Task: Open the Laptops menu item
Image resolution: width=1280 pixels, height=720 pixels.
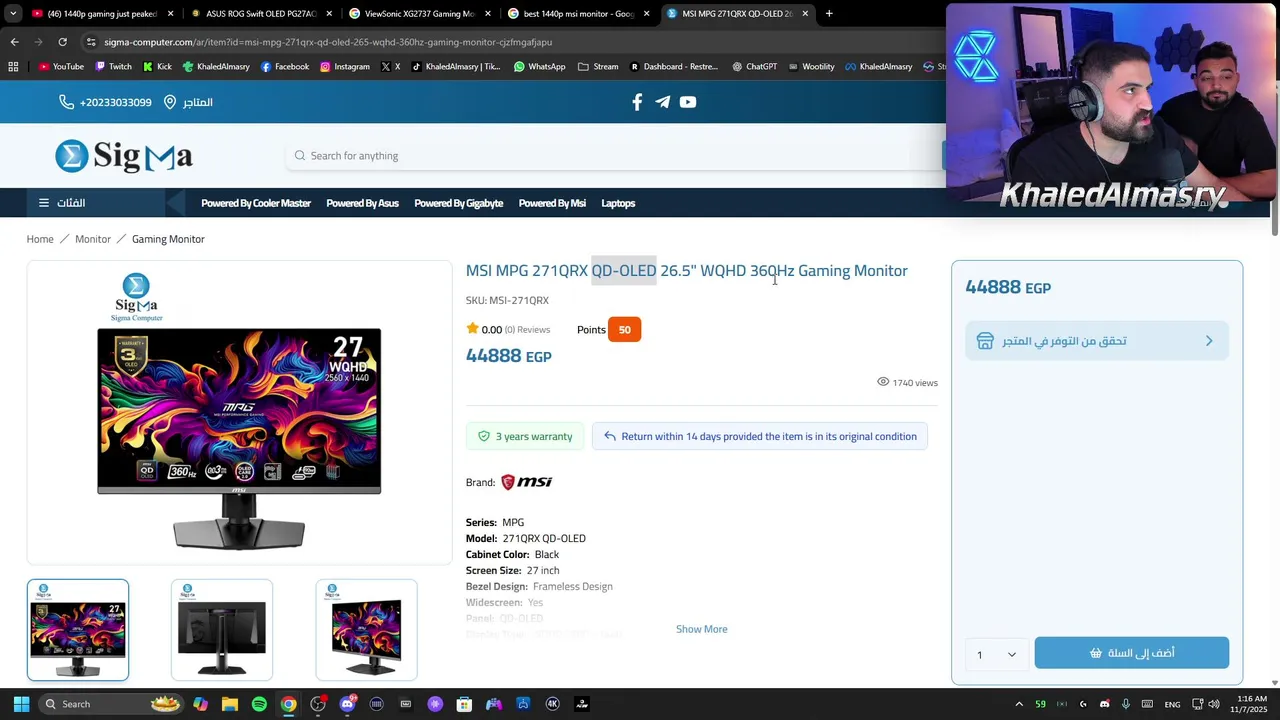Action: coord(618,203)
